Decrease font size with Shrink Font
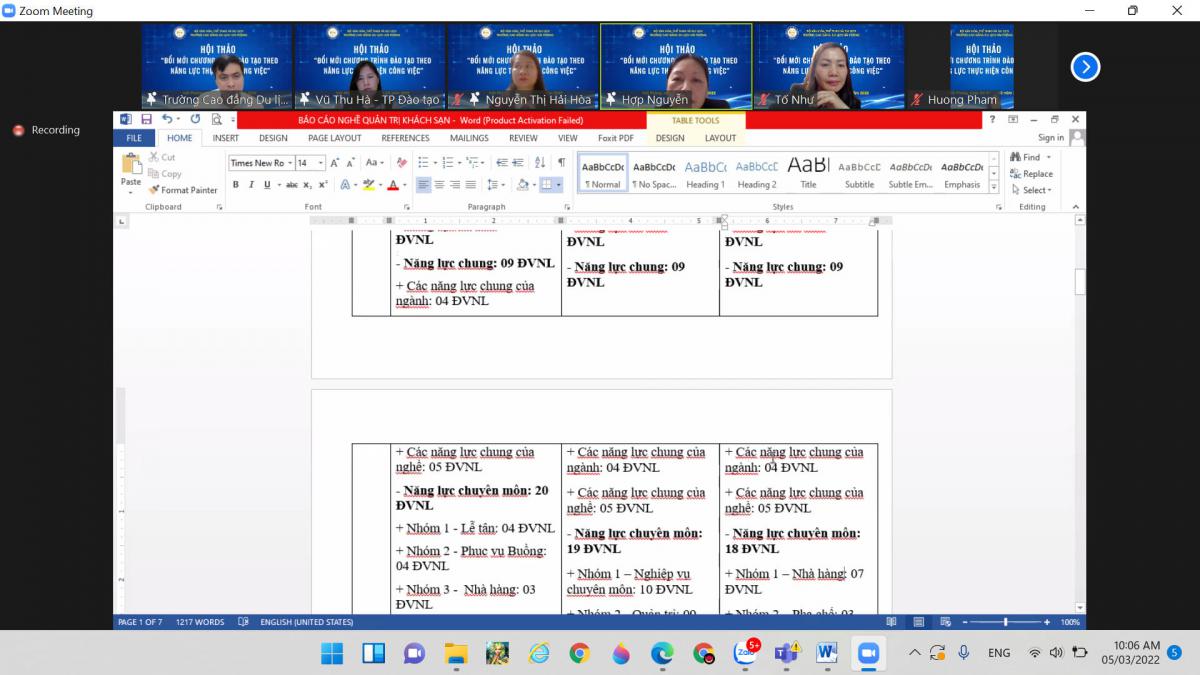This screenshot has height=675, width=1200. click(x=351, y=163)
